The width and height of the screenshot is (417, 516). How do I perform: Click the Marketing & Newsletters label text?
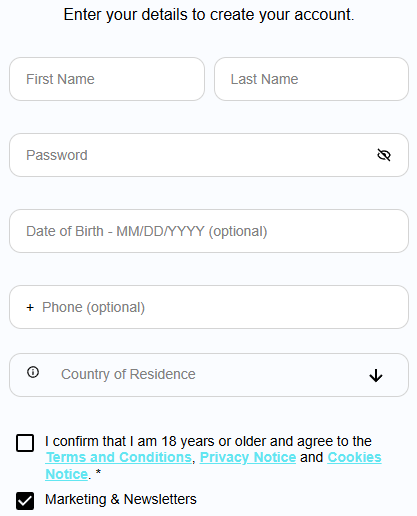(121, 499)
